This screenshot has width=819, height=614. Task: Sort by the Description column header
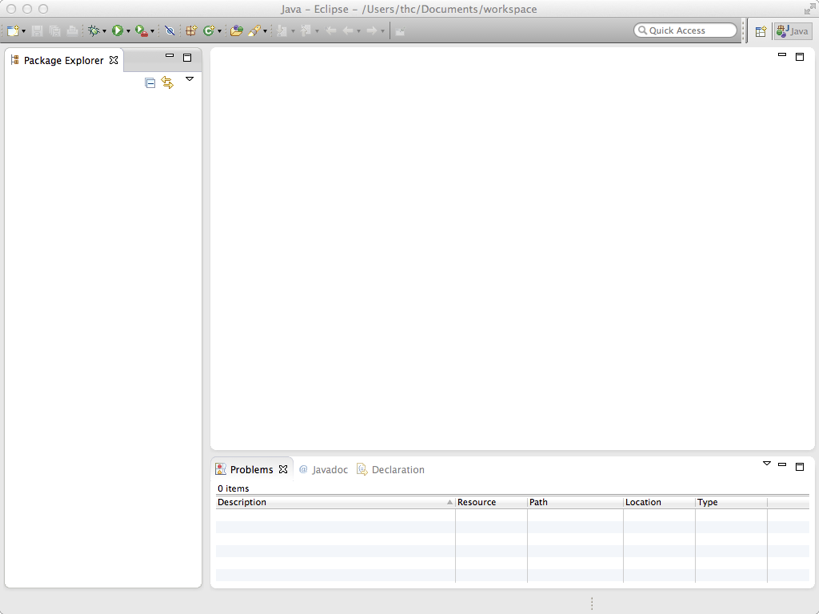(x=335, y=502)
